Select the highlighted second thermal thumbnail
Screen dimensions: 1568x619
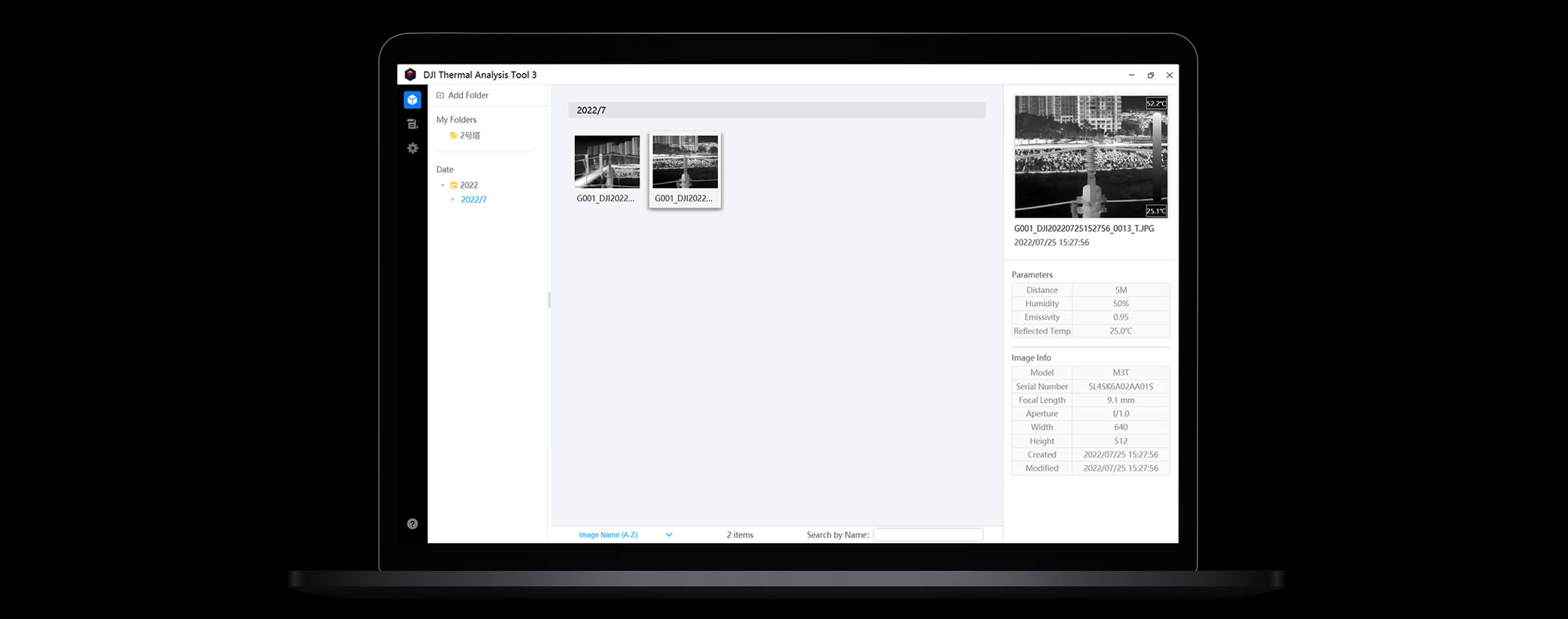pyautogui.click(x=684, y=161)
